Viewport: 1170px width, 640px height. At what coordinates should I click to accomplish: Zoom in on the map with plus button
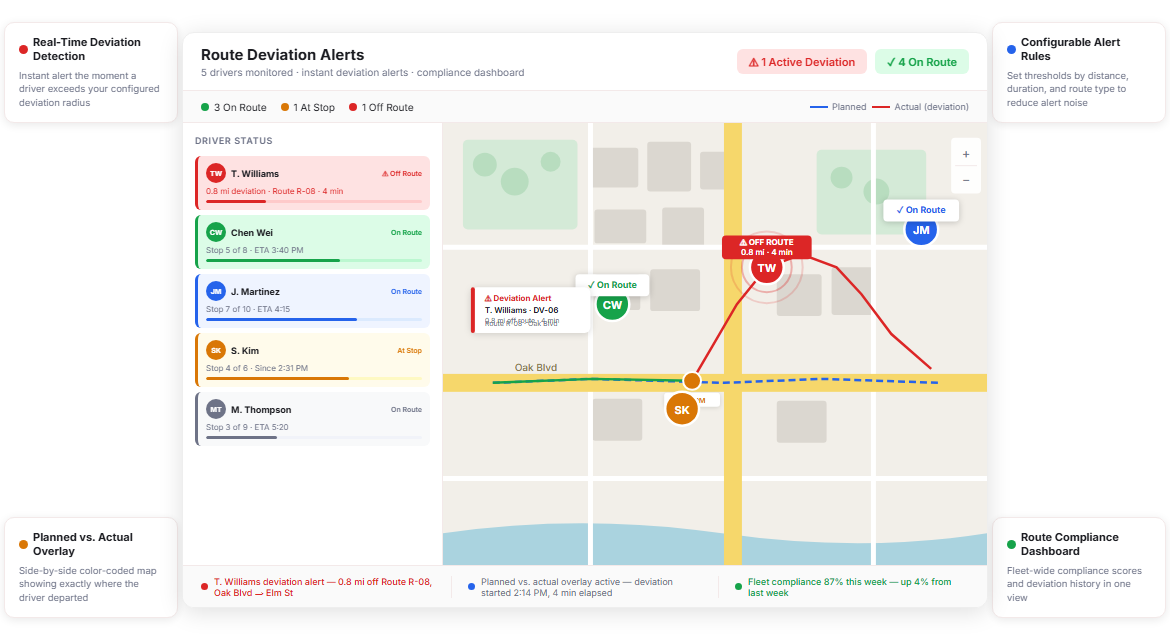[x=966, y=154]
